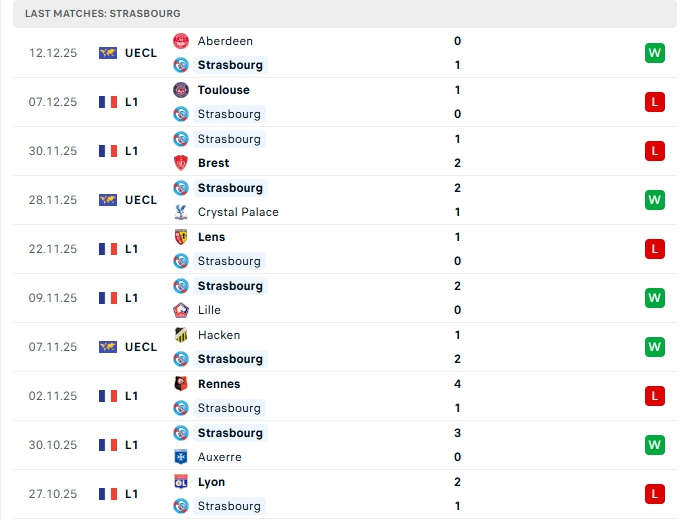Click the Lyon club crest icon
This screenshot has width=688, height=520.
tap(181, 482)
